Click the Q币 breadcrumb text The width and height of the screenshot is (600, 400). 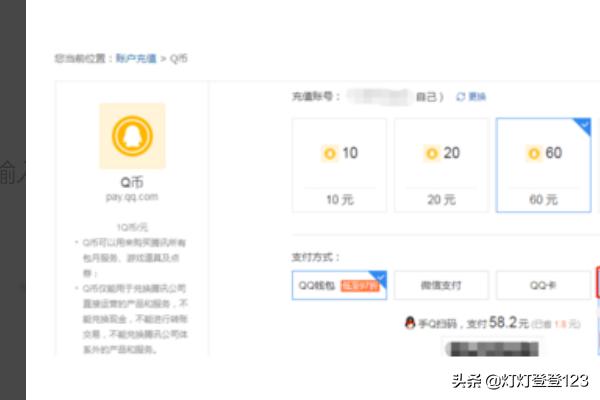179,59
